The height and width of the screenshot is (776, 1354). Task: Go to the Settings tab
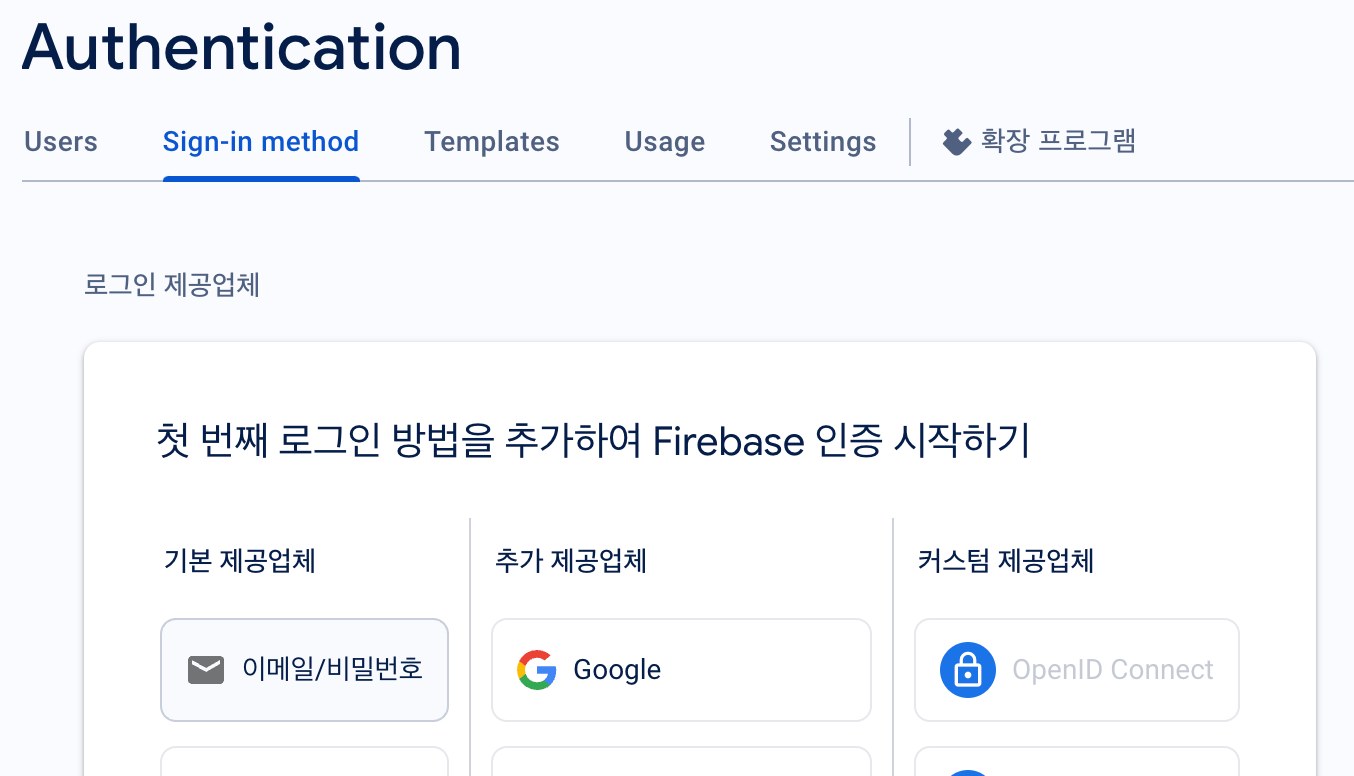[823, 142]
